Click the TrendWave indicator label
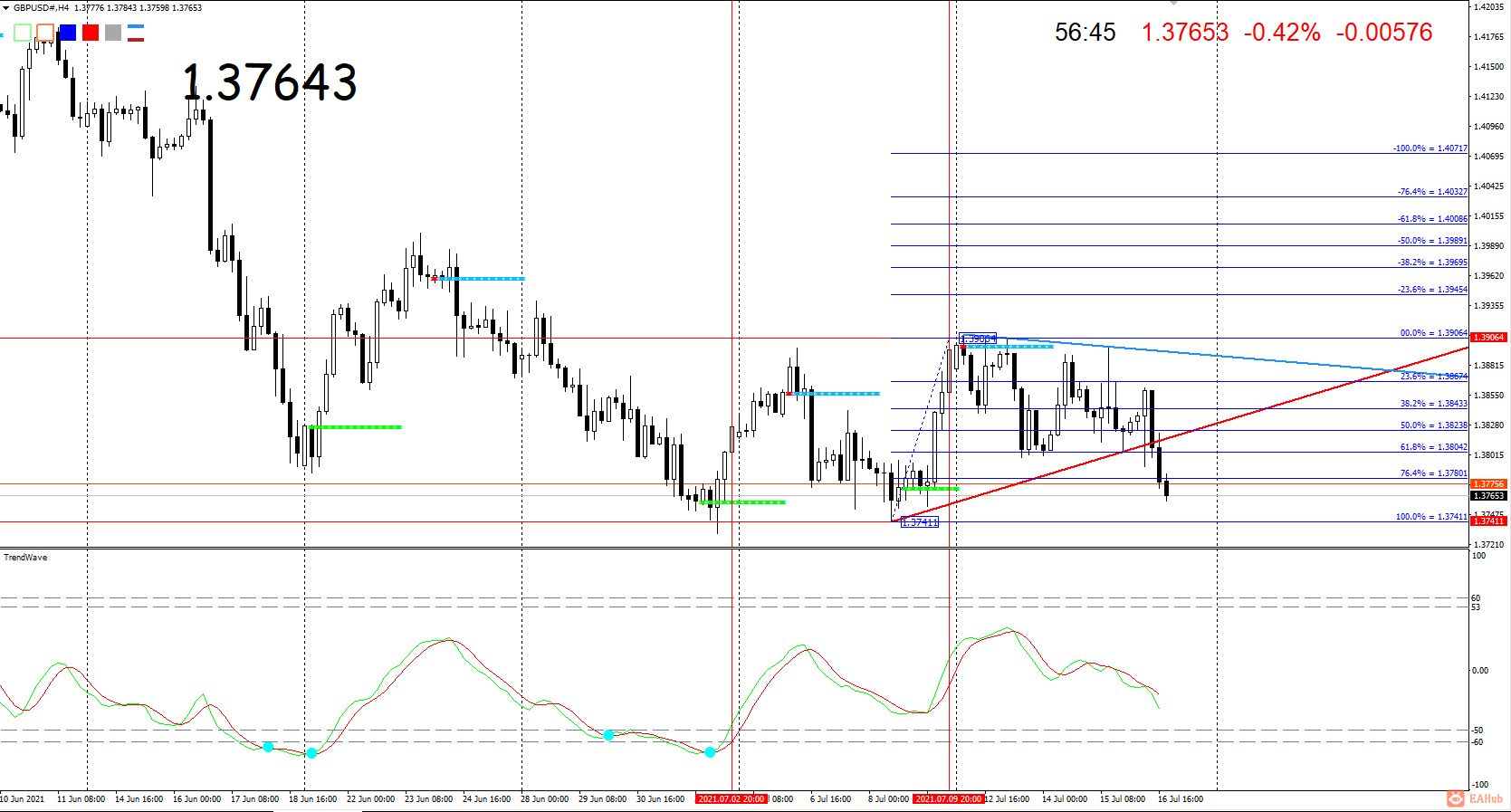The image size is (1511, 812). 25,558
